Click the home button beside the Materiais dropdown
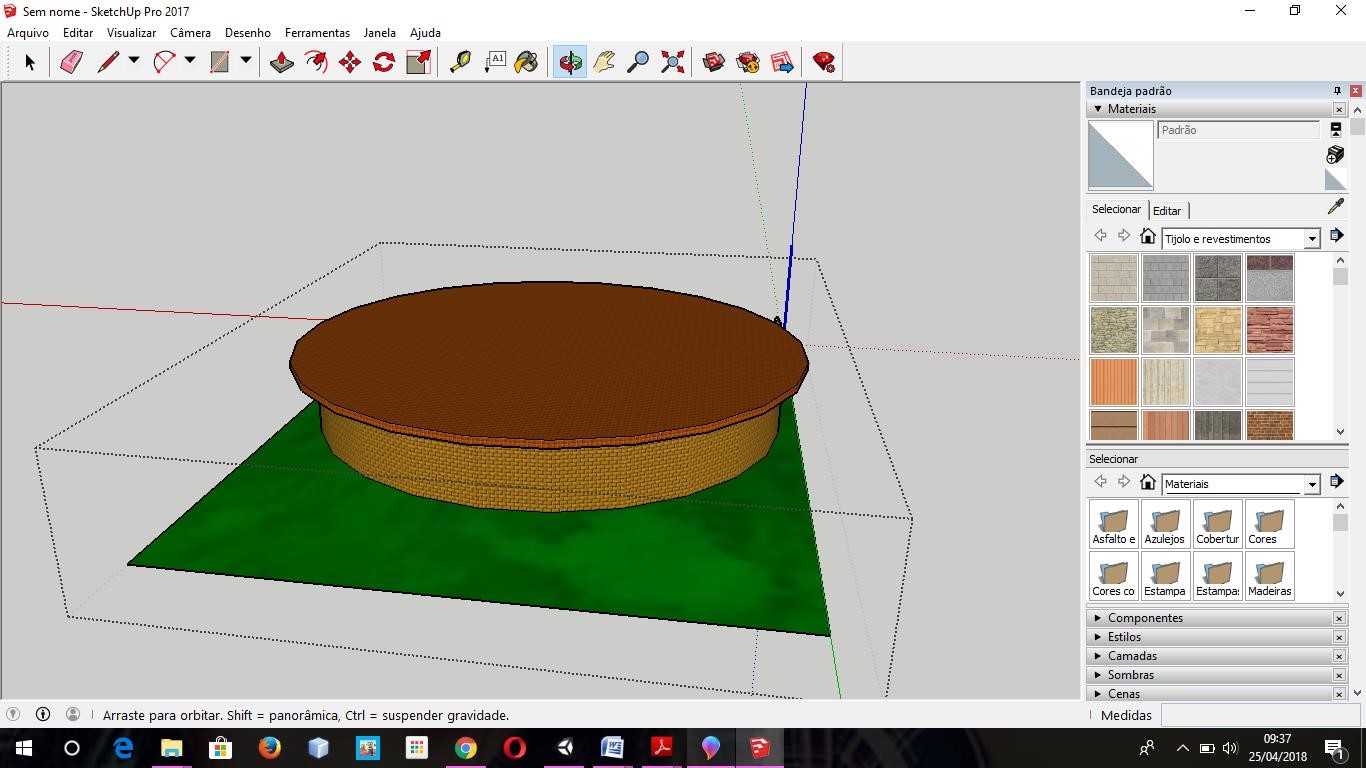The height and width of the screenshot is (768, 1366). (1148, 483)
